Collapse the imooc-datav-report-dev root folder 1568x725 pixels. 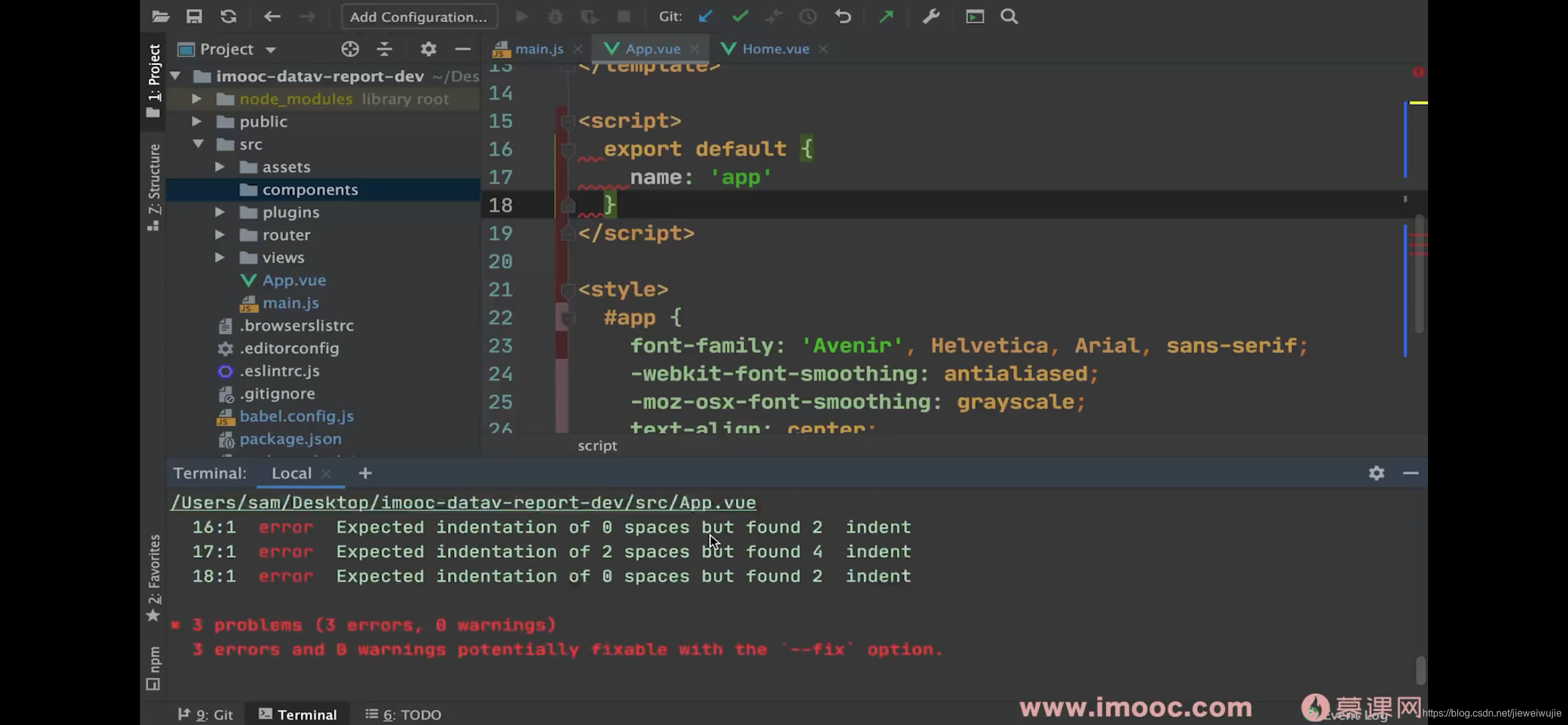coord(176,76)
